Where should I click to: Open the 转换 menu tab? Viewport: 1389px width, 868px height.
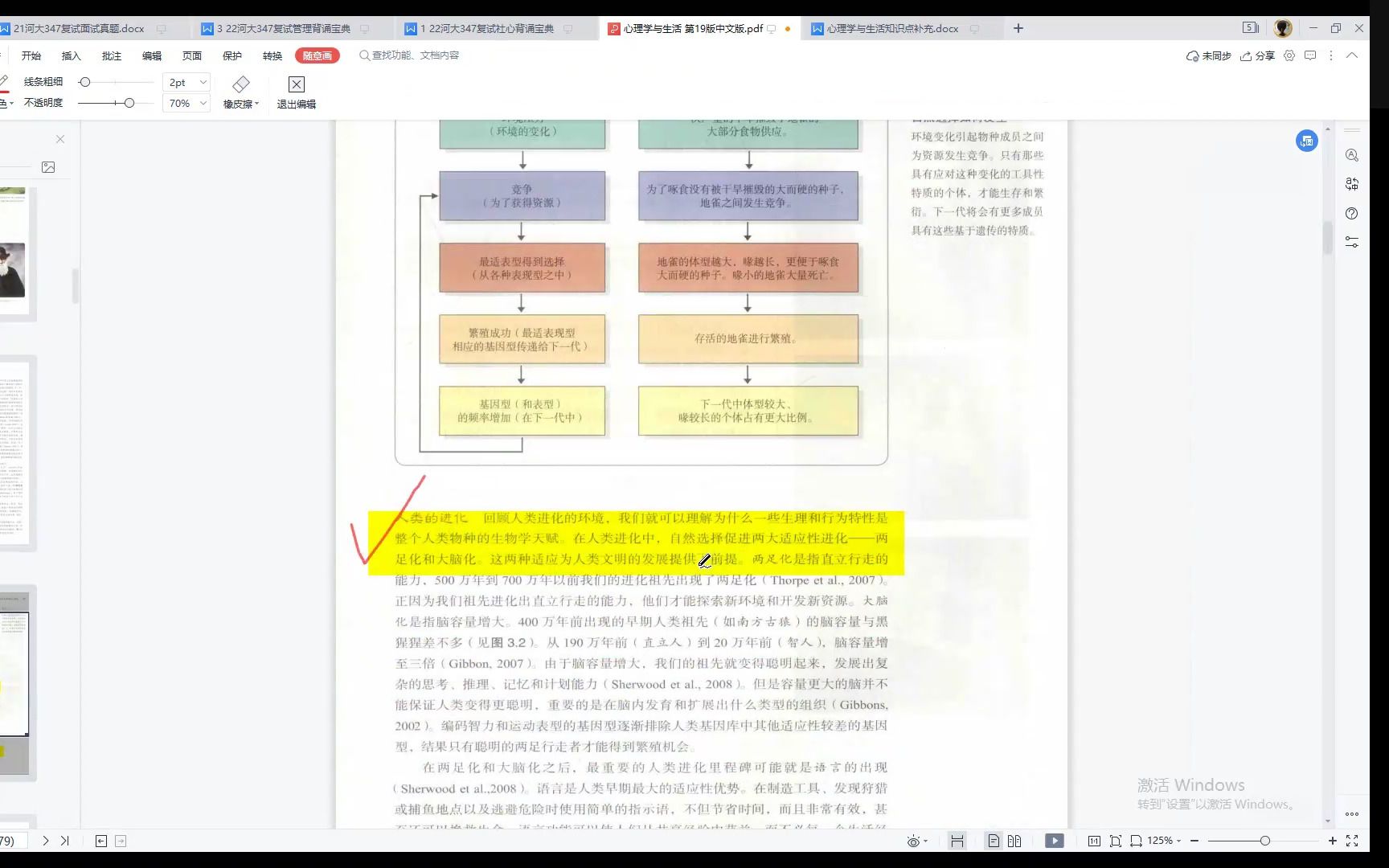272,55
